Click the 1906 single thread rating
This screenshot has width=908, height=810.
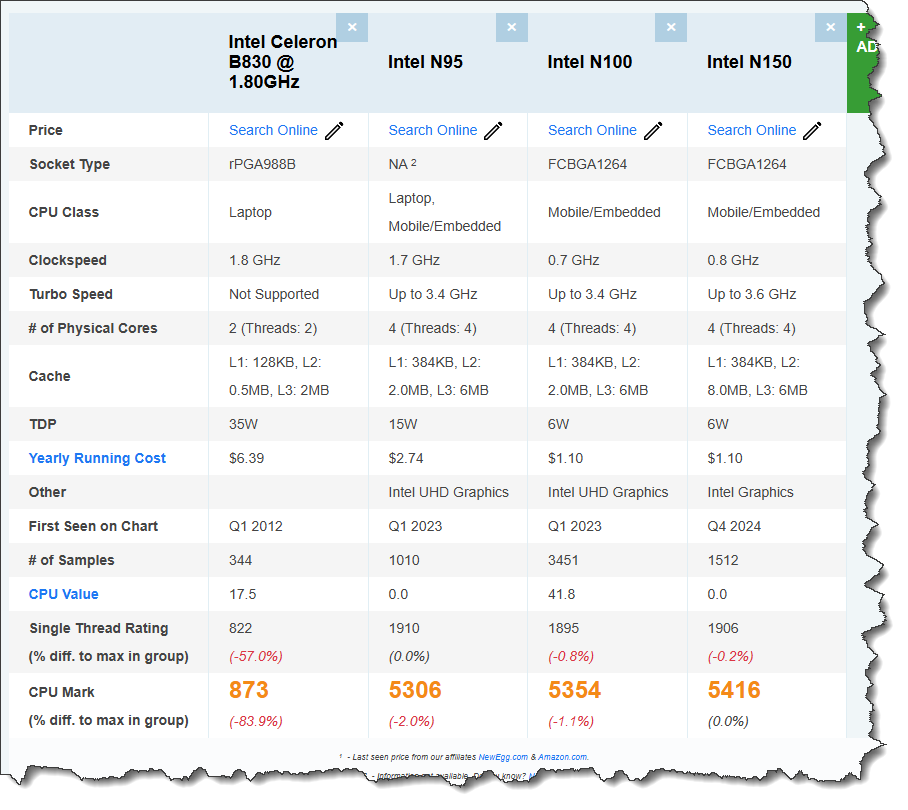(723, 629)
